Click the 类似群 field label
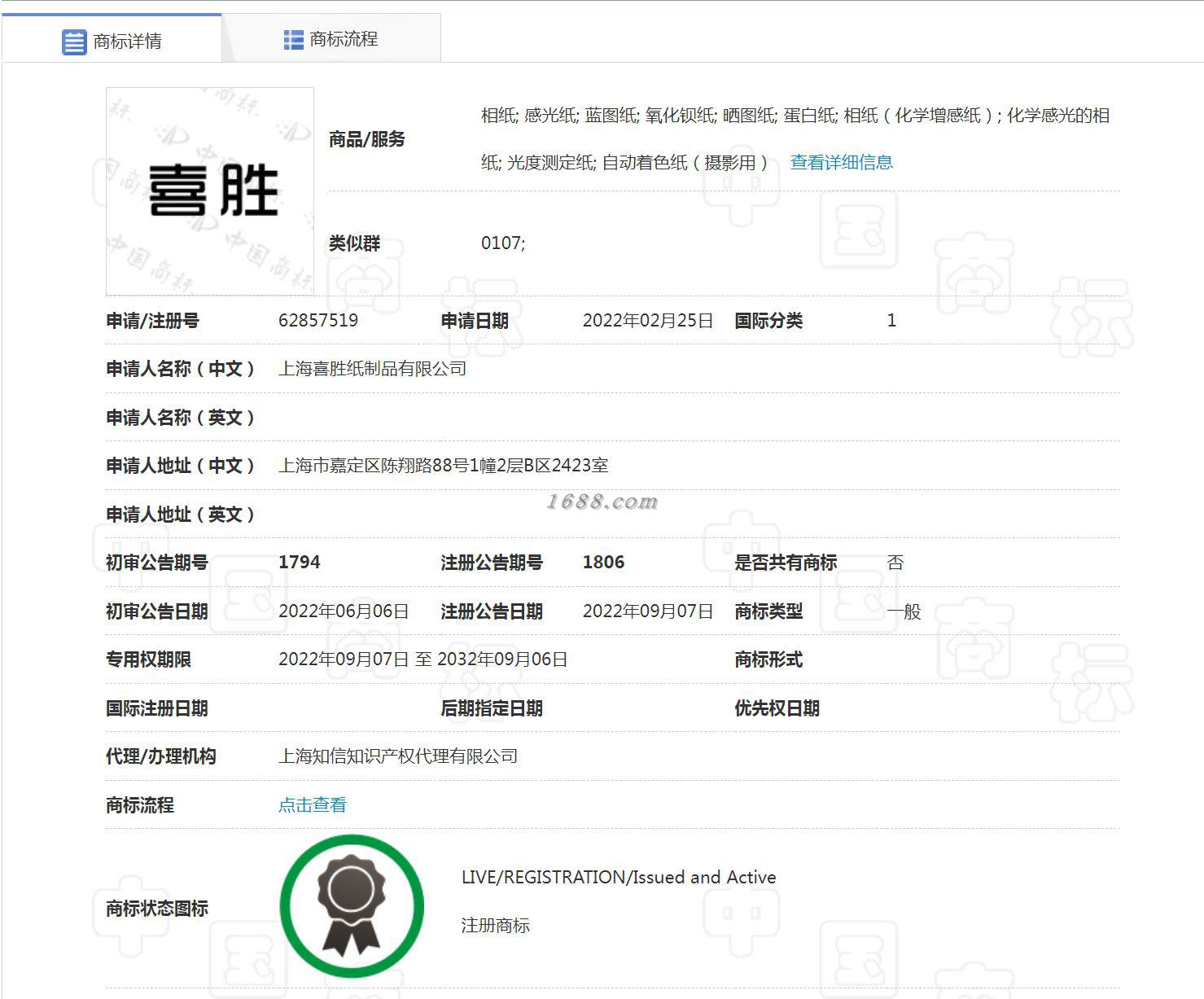The height and width of the screenshot is (999, 1204). coord(355,243)
